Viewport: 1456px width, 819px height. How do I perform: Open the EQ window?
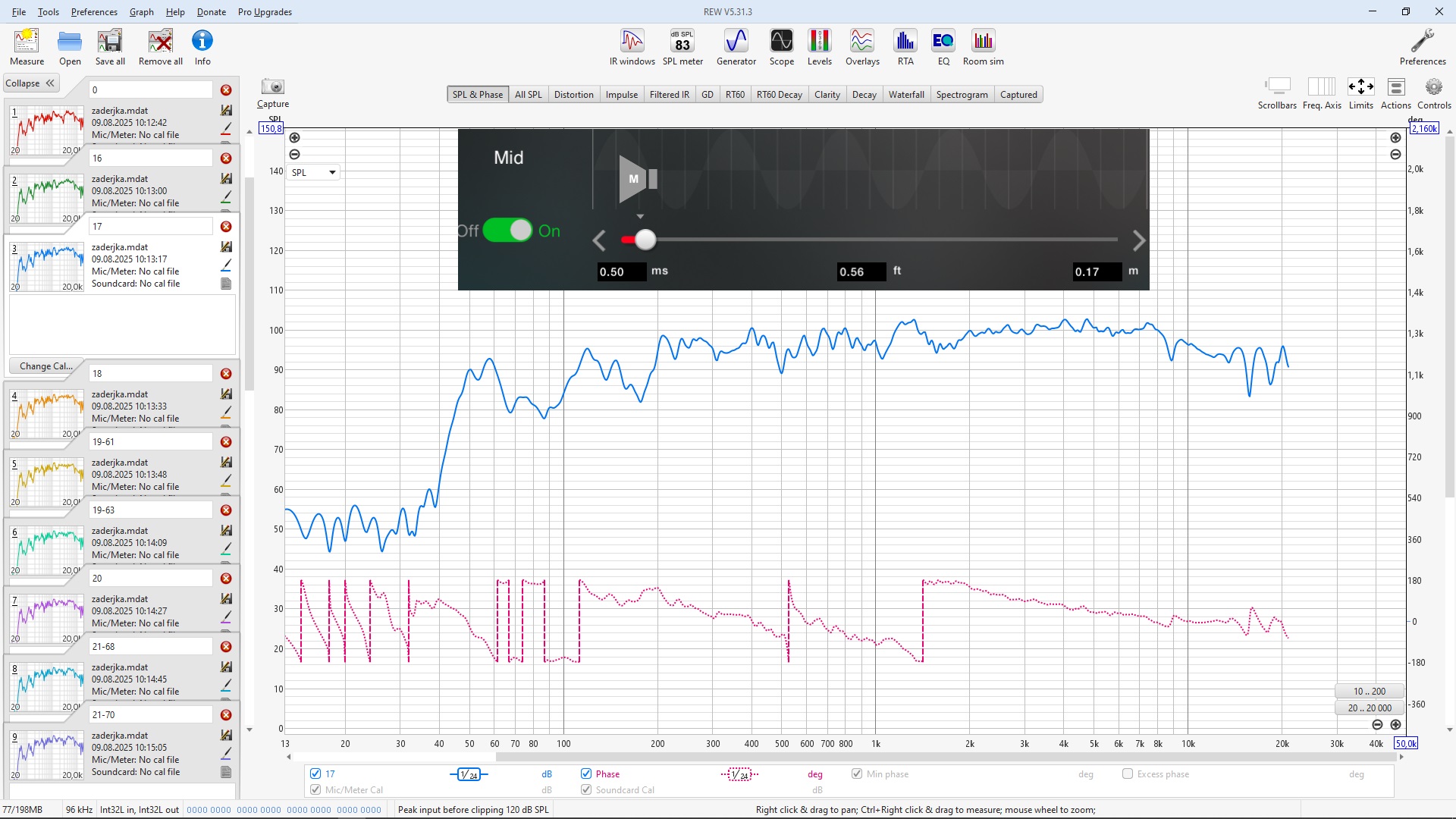tap(943, 47)
